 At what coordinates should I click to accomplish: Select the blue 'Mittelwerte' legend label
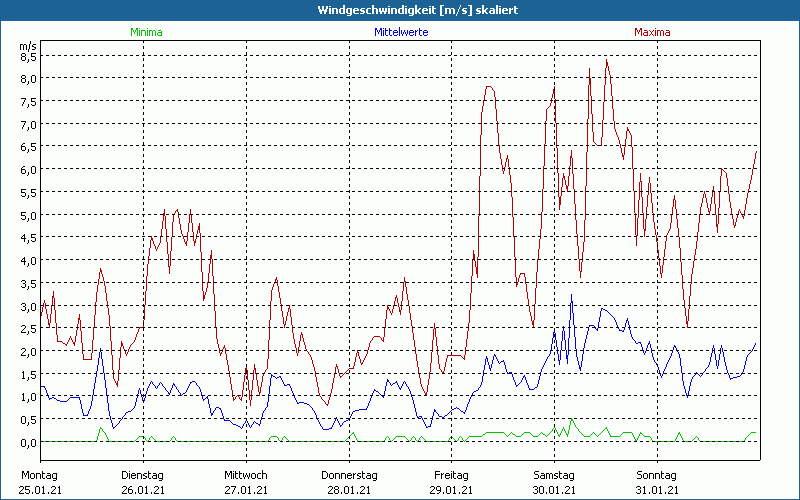(402, 32)
